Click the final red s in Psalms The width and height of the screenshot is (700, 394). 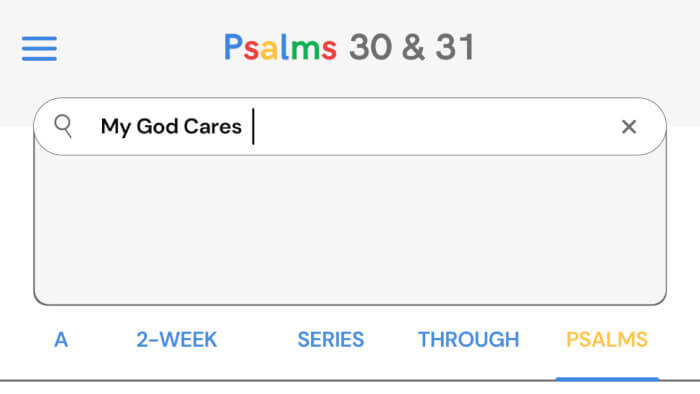329,50
